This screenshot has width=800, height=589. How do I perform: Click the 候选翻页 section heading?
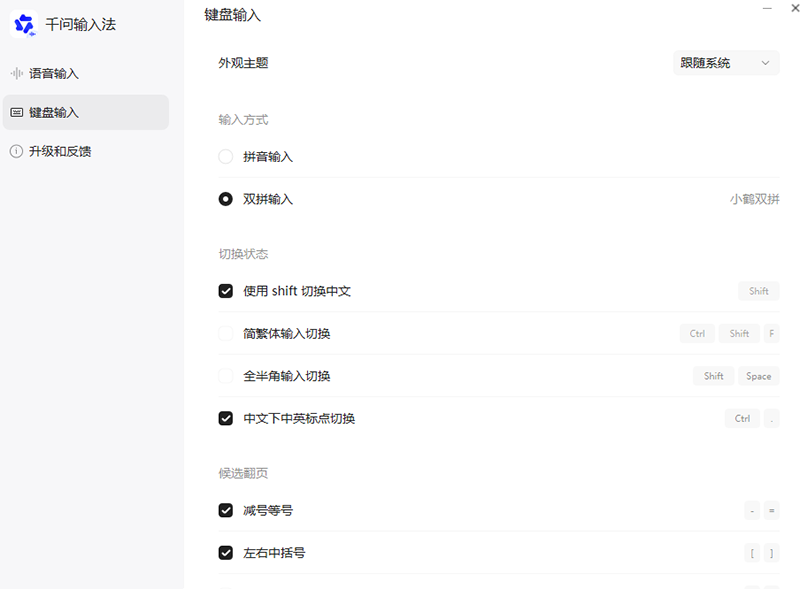click(x=243, y=473)
